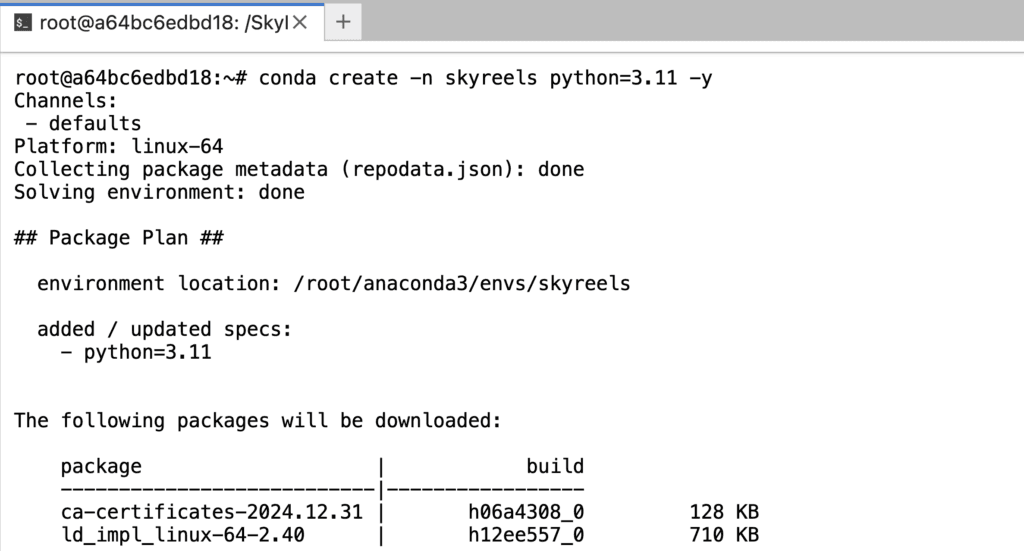Click the terminal icon in the tab
This screenshot has height=551, width=1024.
point(23,23)
